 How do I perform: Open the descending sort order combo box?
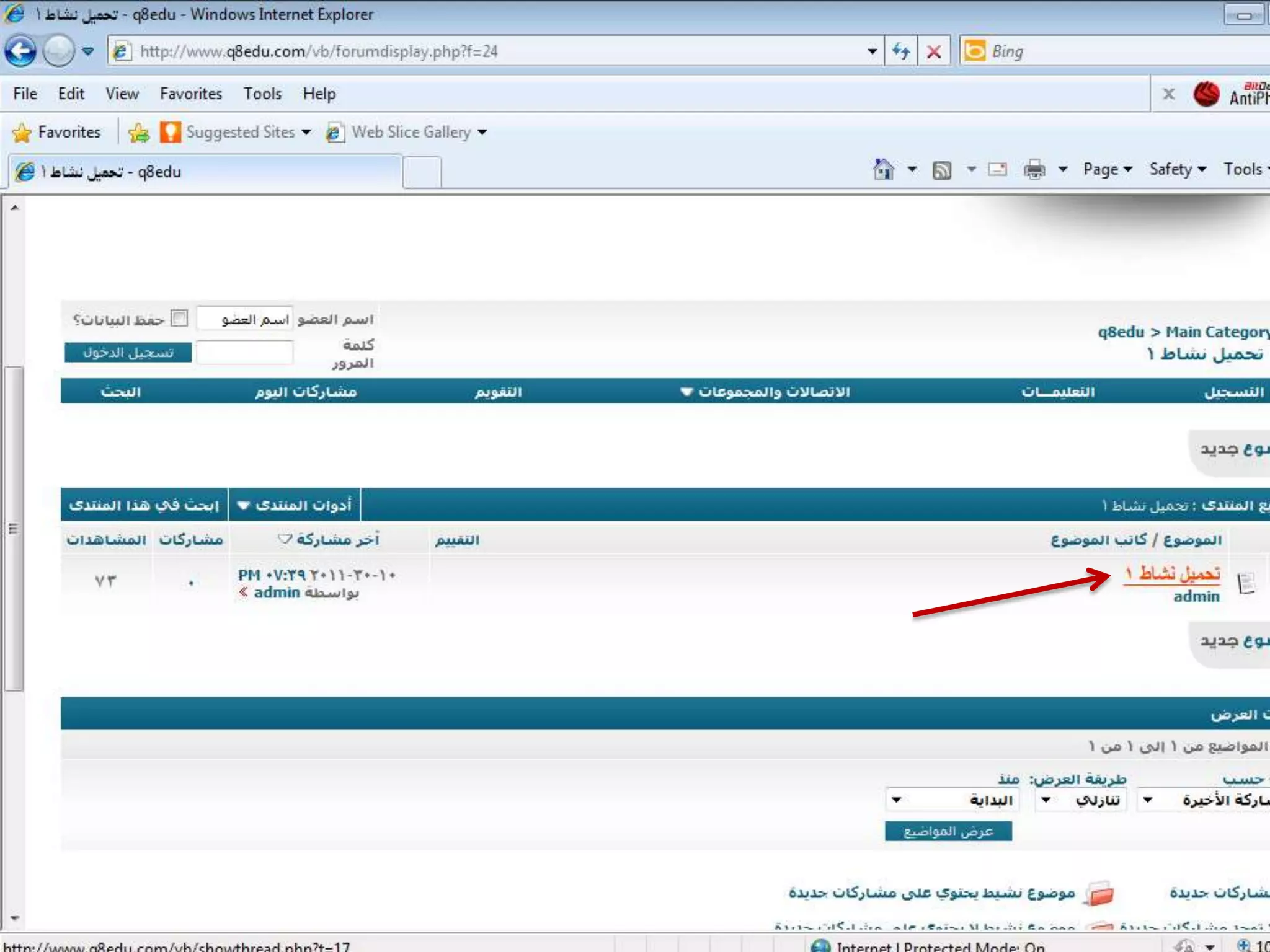pos(1081,800)
